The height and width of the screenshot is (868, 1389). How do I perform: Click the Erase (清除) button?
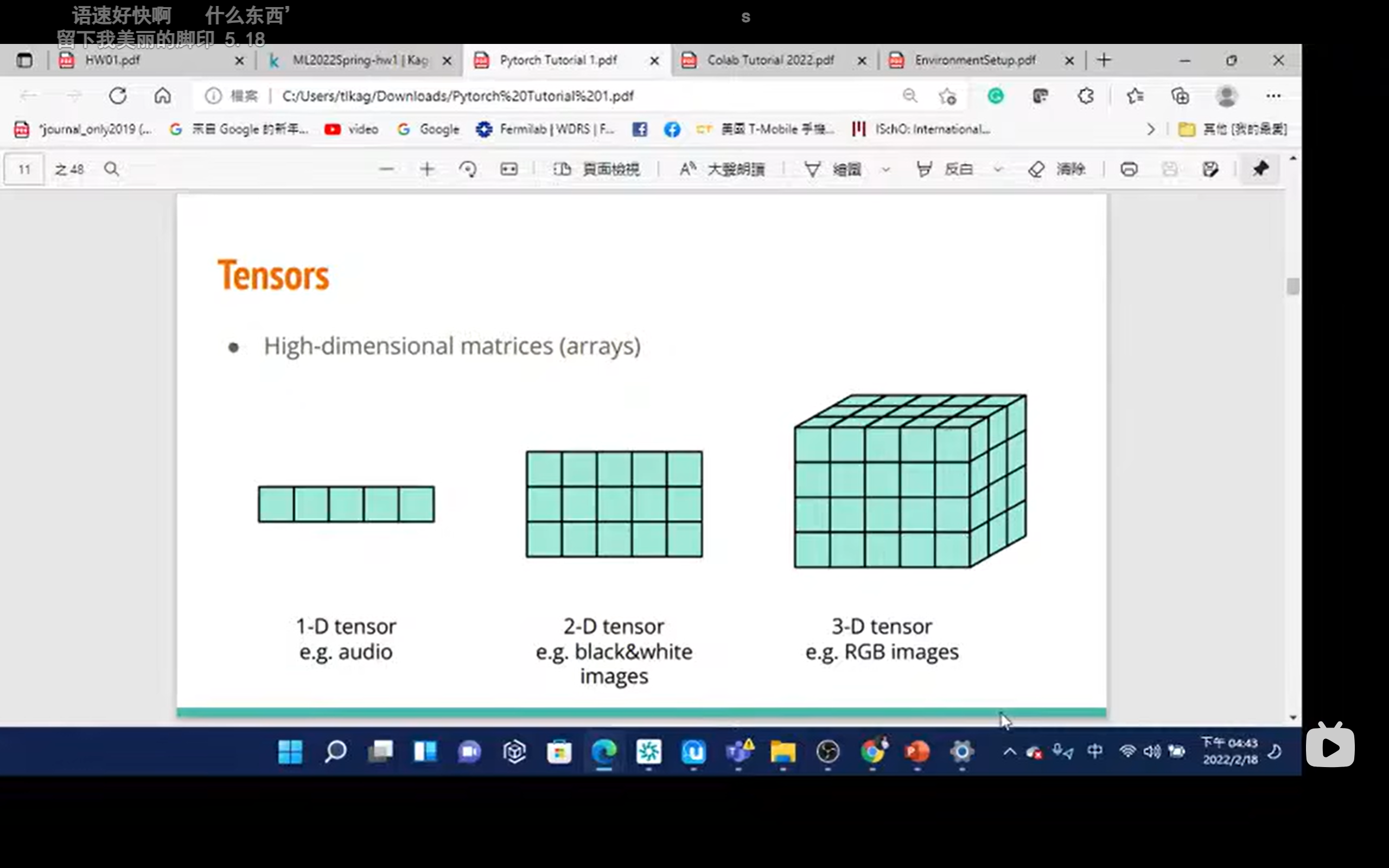pos(1057,169)
